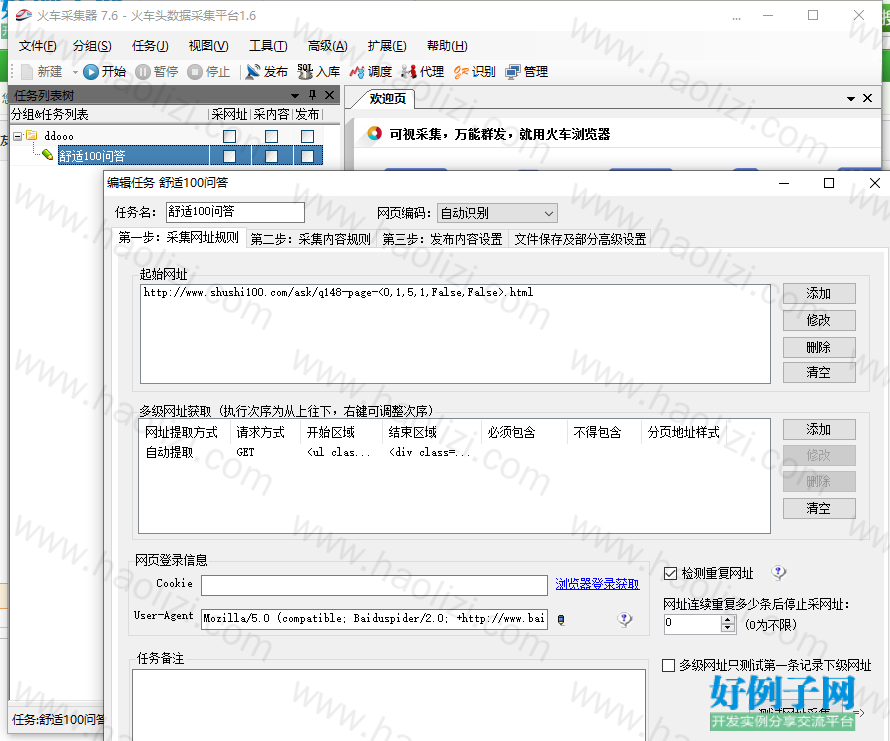Switch to 第三步：发布内容设置 tab
The image size is (890, 741).
coord(442,239)
